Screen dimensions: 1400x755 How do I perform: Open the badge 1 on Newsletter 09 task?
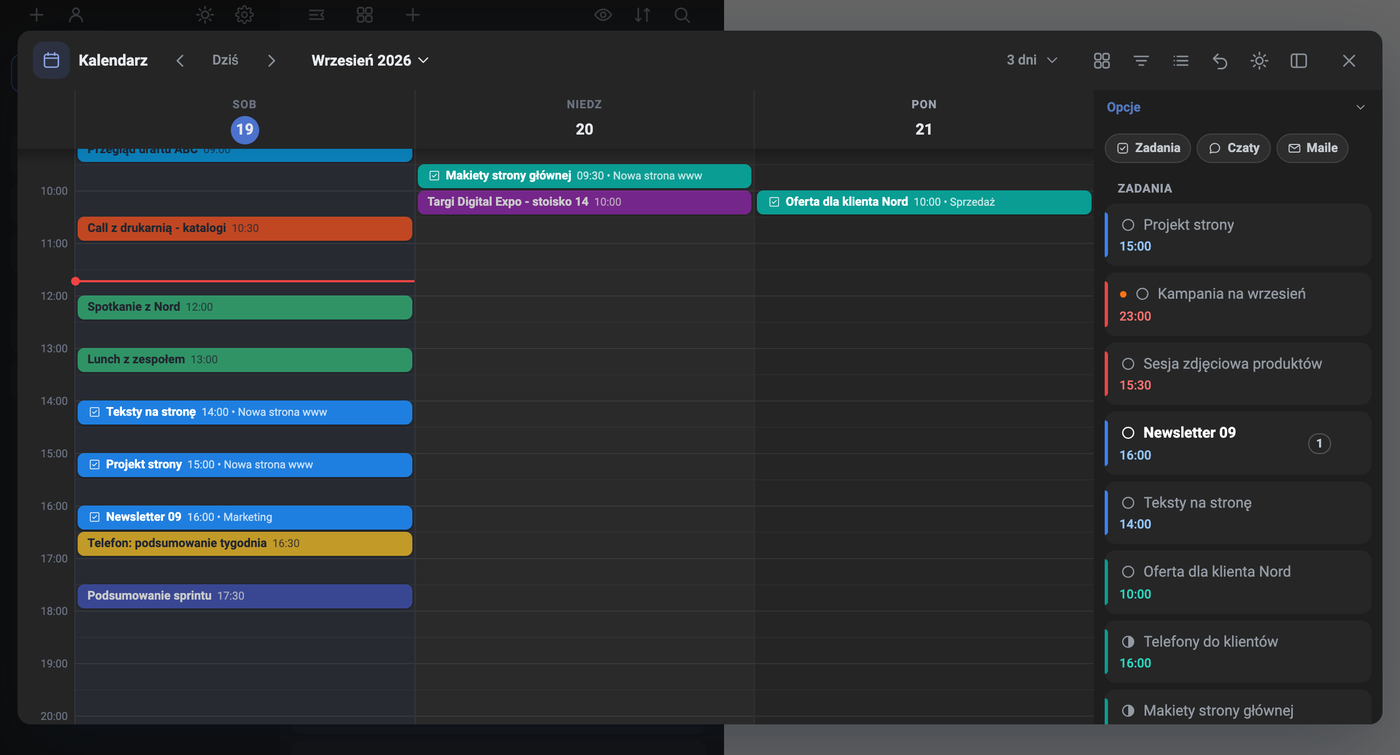tap(1319, 443)
